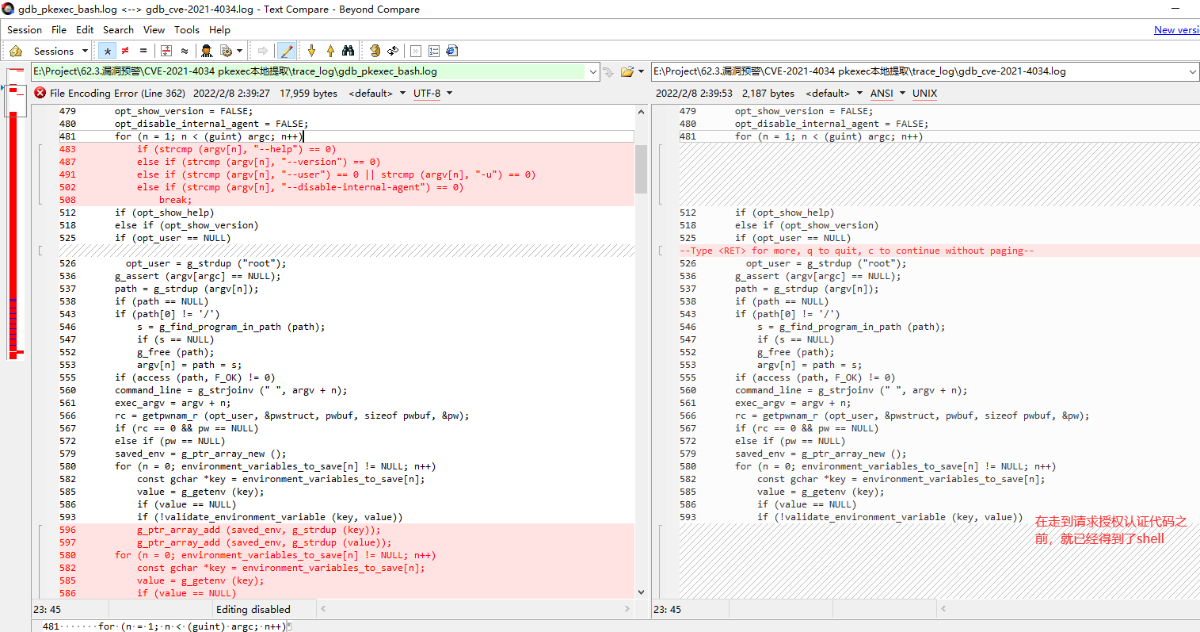
Task: Open the Session menu
Action: [25, 30]
